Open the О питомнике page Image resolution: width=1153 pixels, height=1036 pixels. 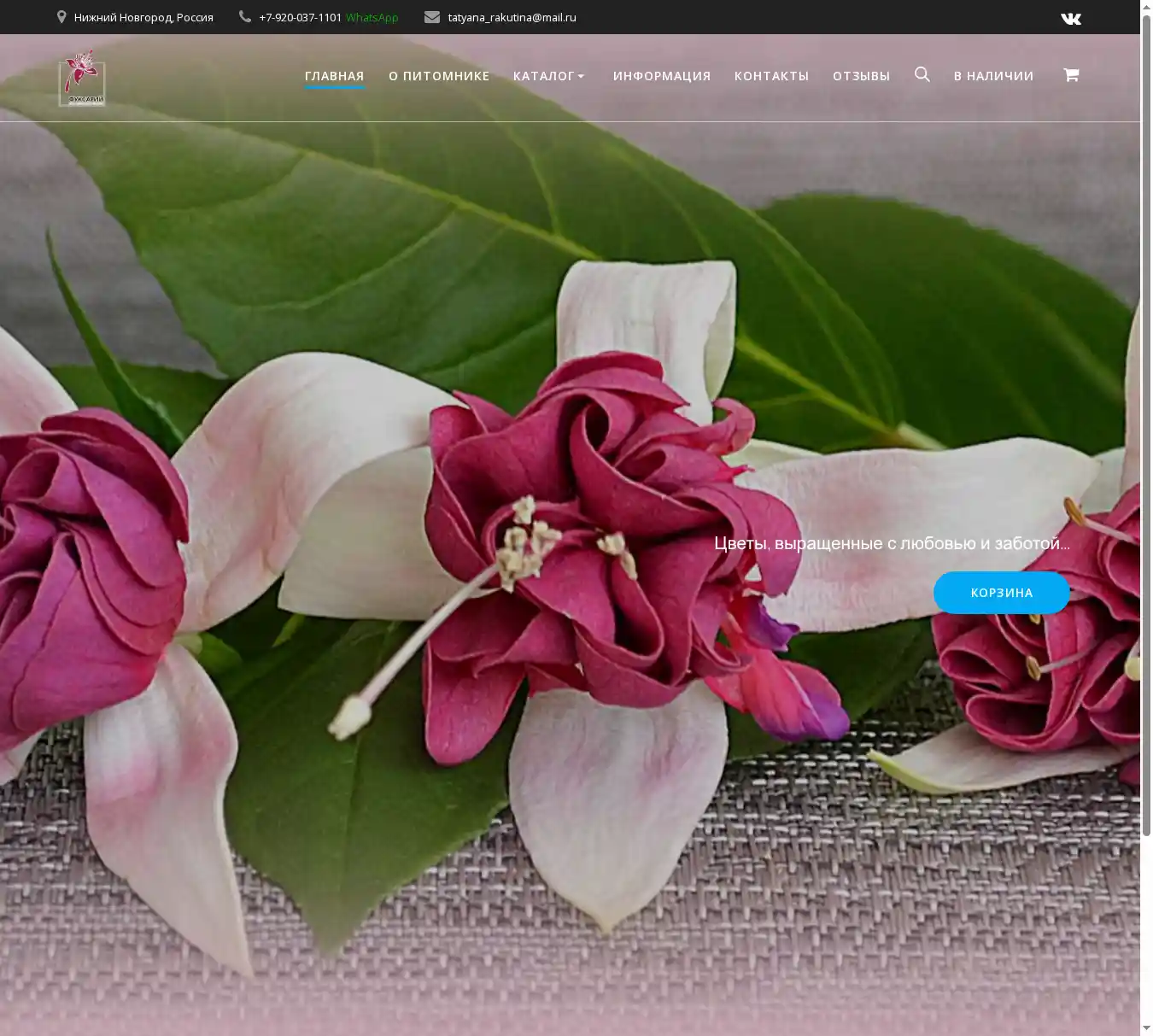(439, 76)
